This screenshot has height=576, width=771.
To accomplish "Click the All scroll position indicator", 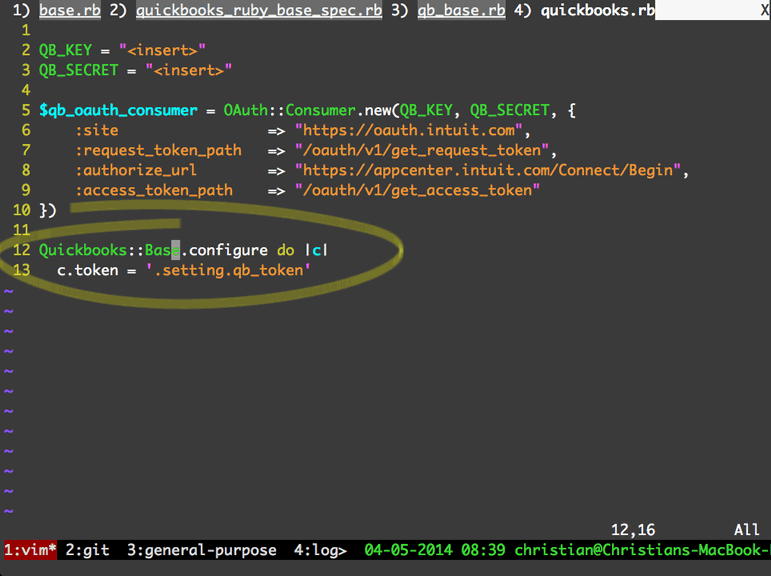I will [746, 530].
